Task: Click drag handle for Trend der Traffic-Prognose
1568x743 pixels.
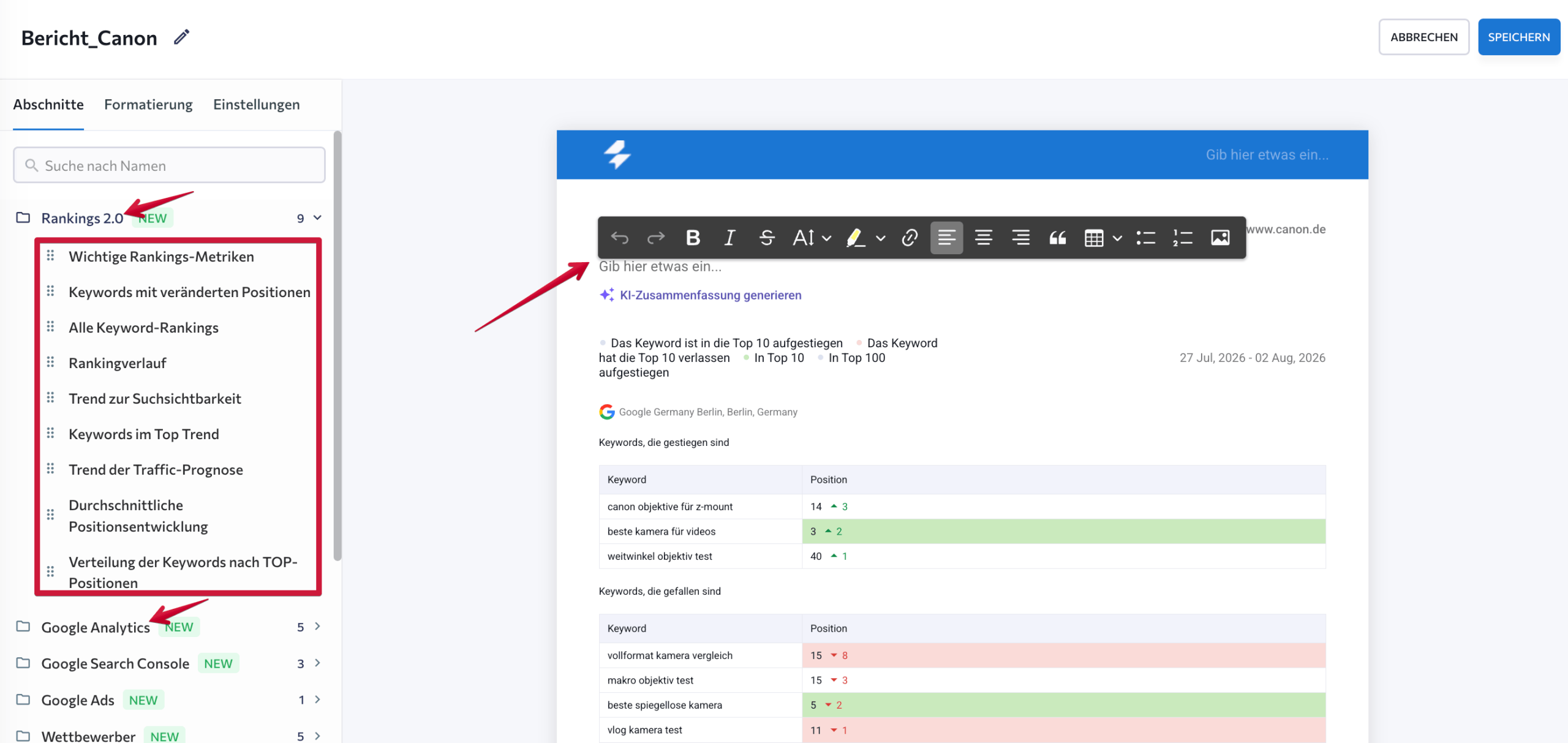Action: 51,469
